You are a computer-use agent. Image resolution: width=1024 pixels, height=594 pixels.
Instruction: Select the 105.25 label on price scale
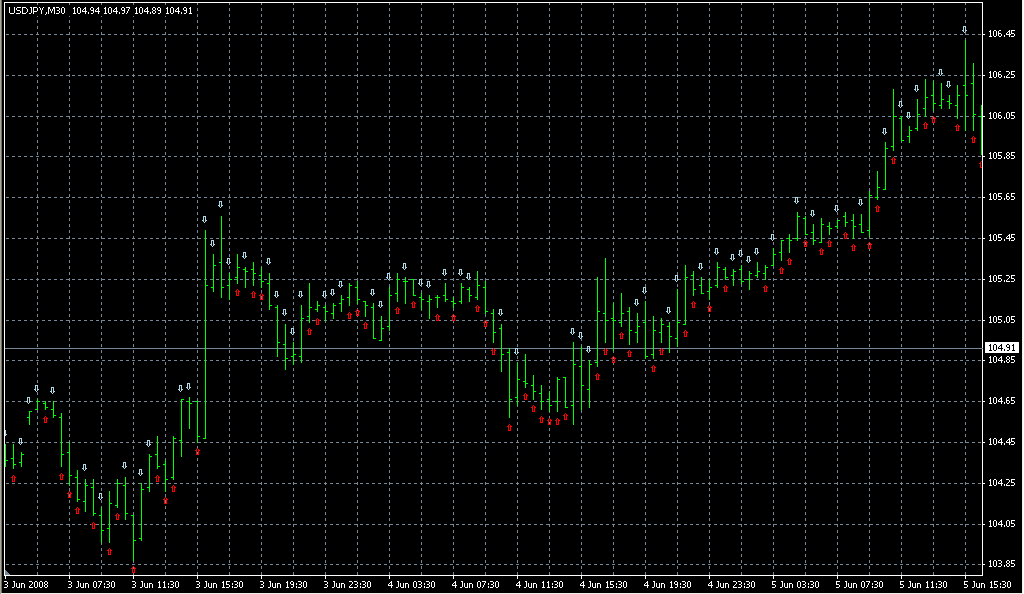[x=1001, y=279]
